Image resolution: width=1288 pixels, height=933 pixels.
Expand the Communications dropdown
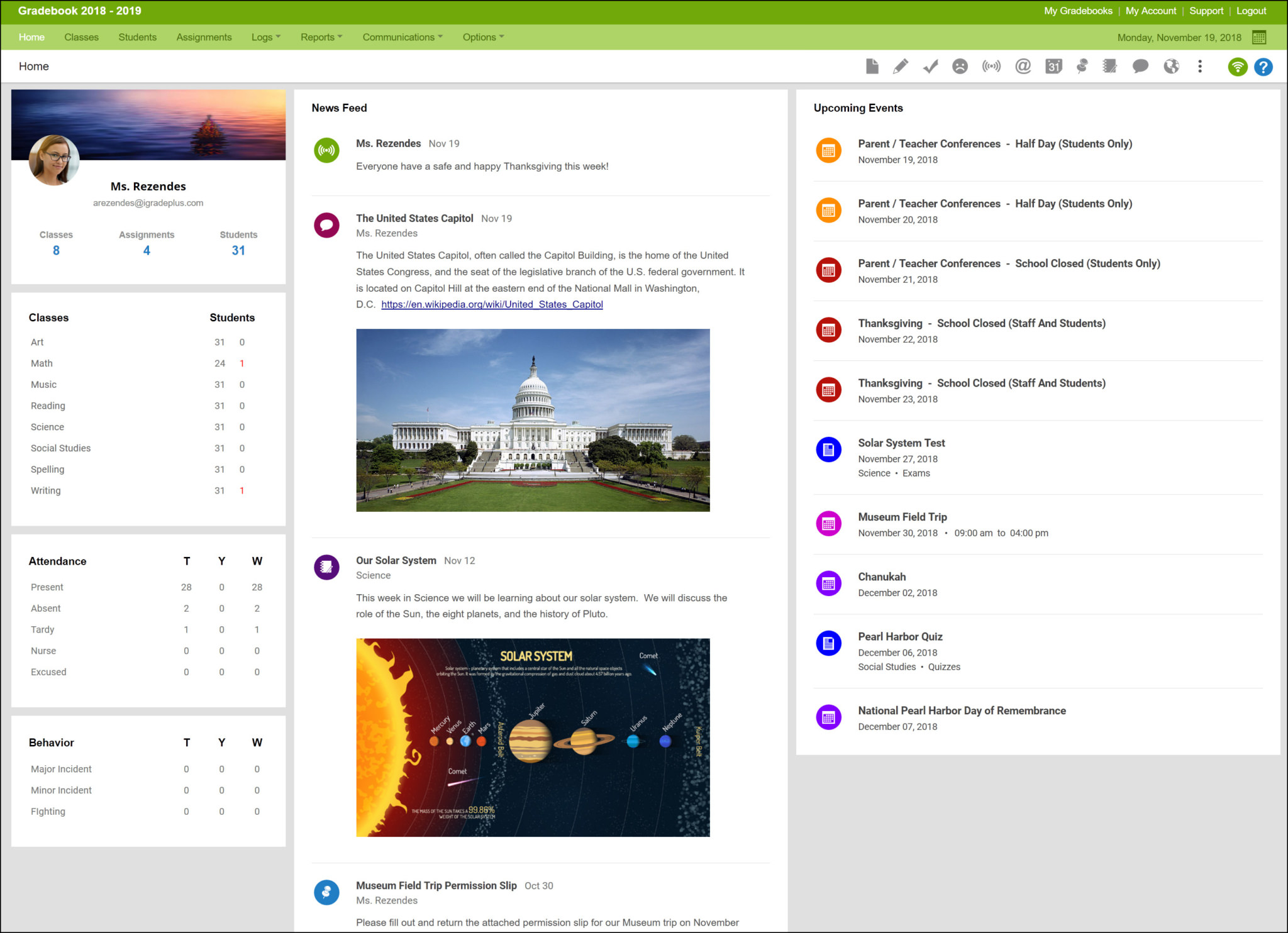pyautogui.click(x=402, y=37)
